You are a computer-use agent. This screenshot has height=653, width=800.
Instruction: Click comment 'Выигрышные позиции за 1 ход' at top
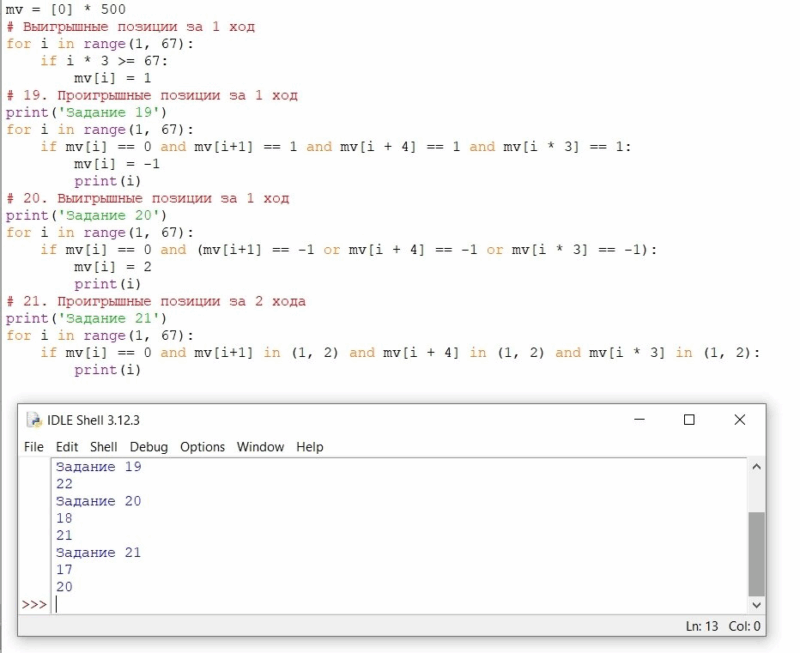pyautogui.click(x=139, y=27)
